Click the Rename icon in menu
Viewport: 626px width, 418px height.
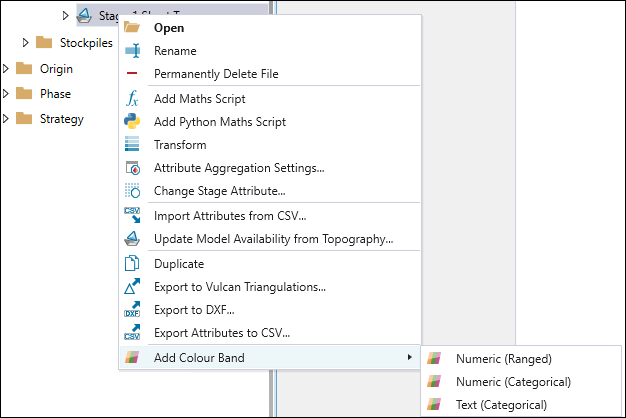tap(132, 51)
